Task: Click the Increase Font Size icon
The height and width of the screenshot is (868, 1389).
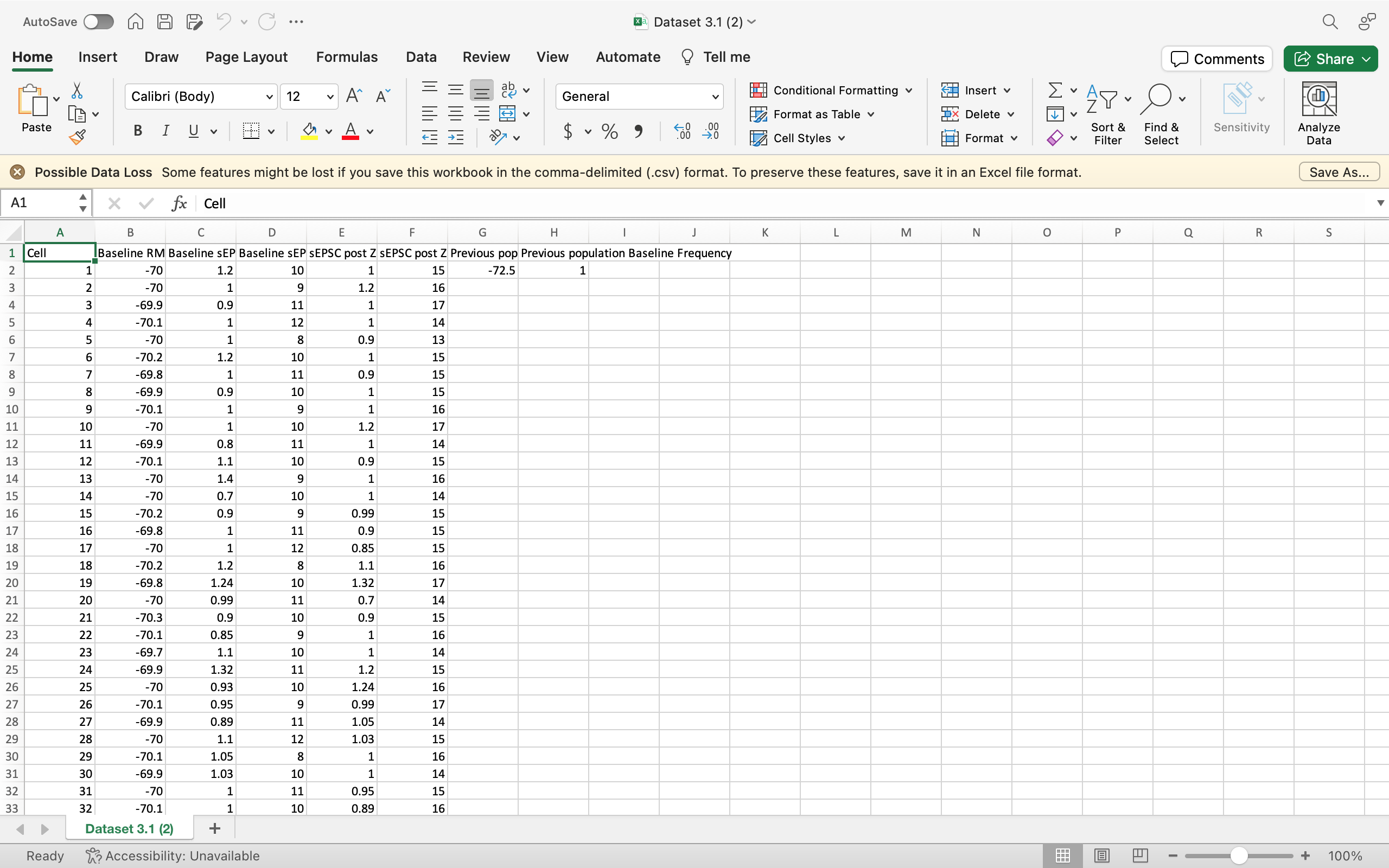Action: point(354,96)
